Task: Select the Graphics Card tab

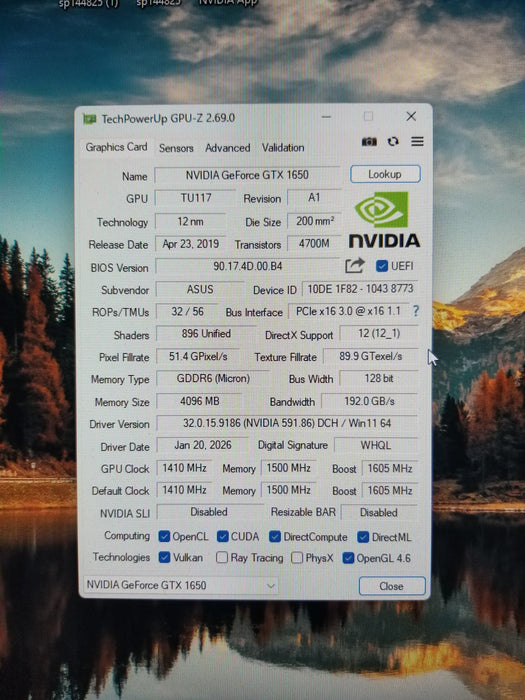Action: pyautogui.click(x=116, y=147)
